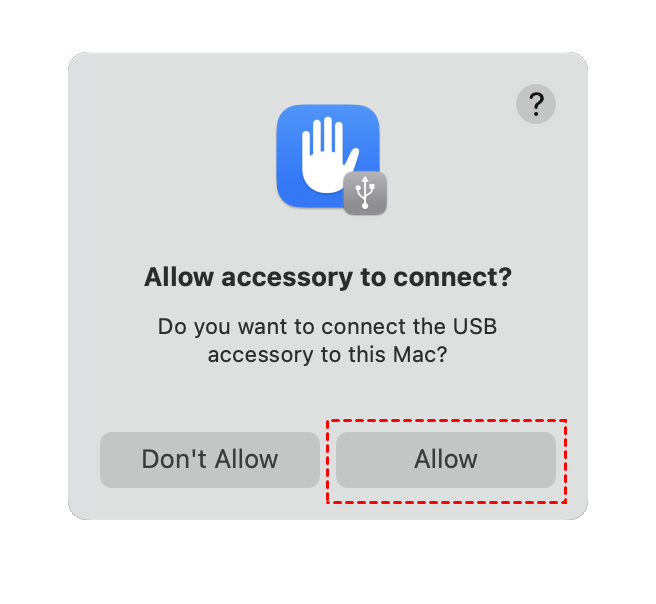The image size is (656, 604).
Task: Click the white raised hand symbol
Action: coord(330,155)
